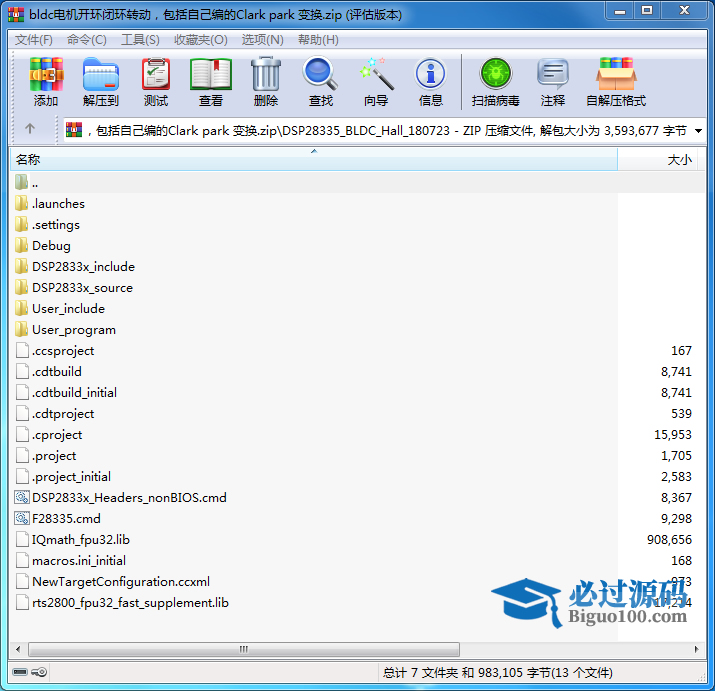Click the disk drive icon in status bar
Screen dimensions: 715x691
click(20, 672)
